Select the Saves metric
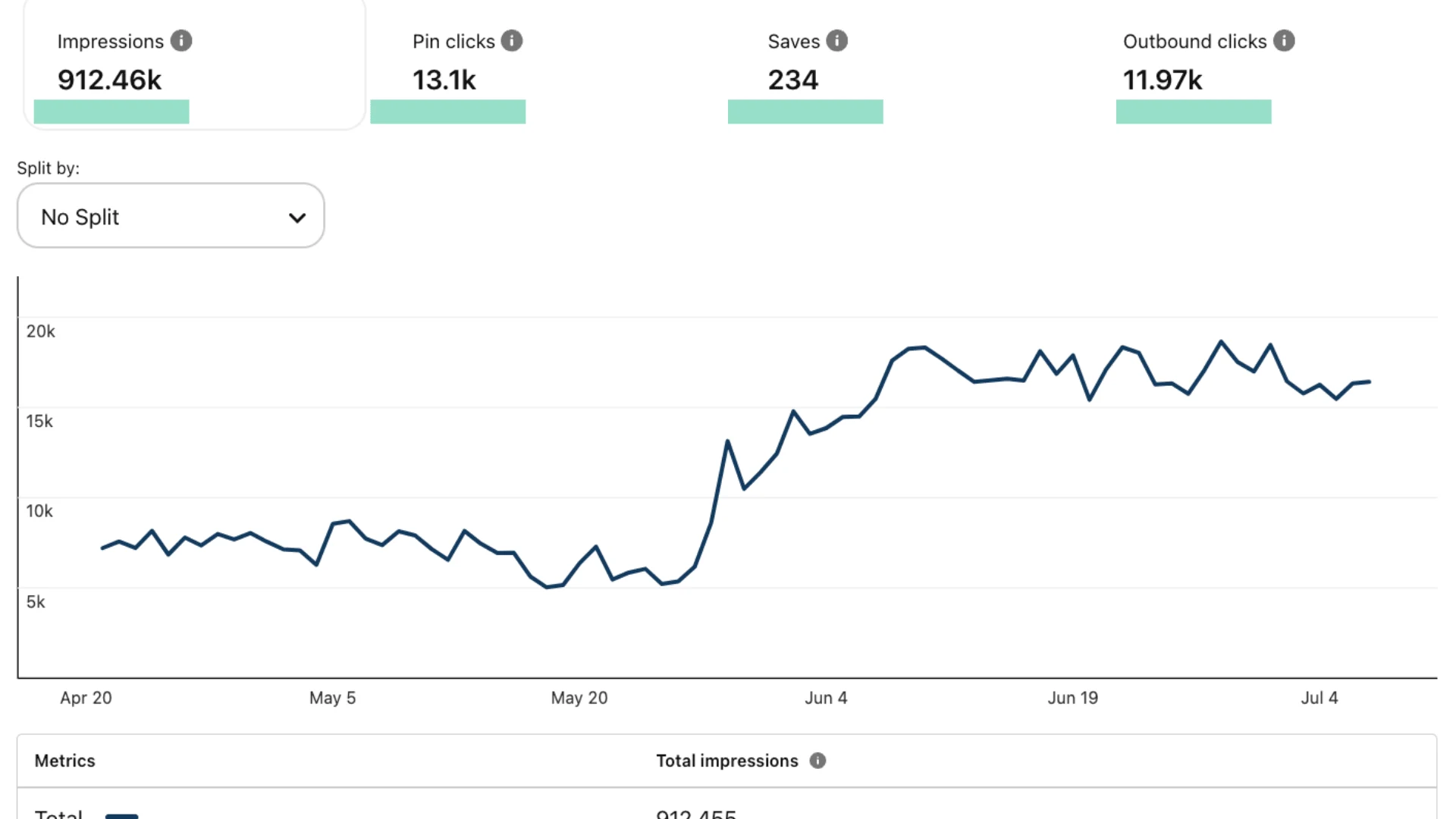This screenshot has width=1456, height=819. click(808, 64)
